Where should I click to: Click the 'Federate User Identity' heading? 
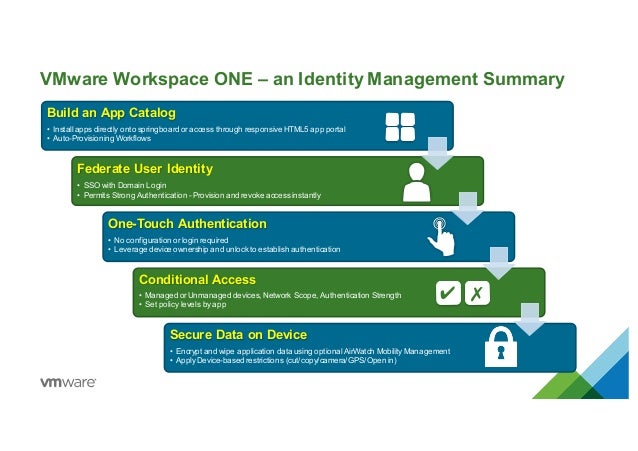click(x=145, y=169)
